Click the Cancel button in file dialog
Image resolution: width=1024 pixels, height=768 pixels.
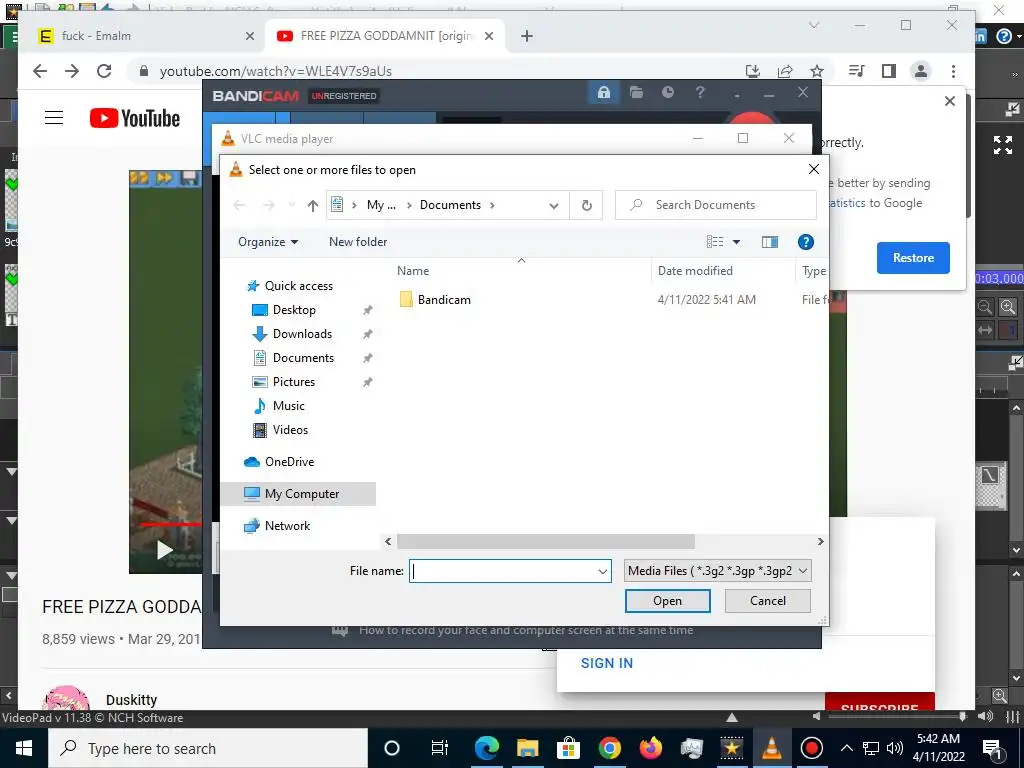click(x=767, y=601)
